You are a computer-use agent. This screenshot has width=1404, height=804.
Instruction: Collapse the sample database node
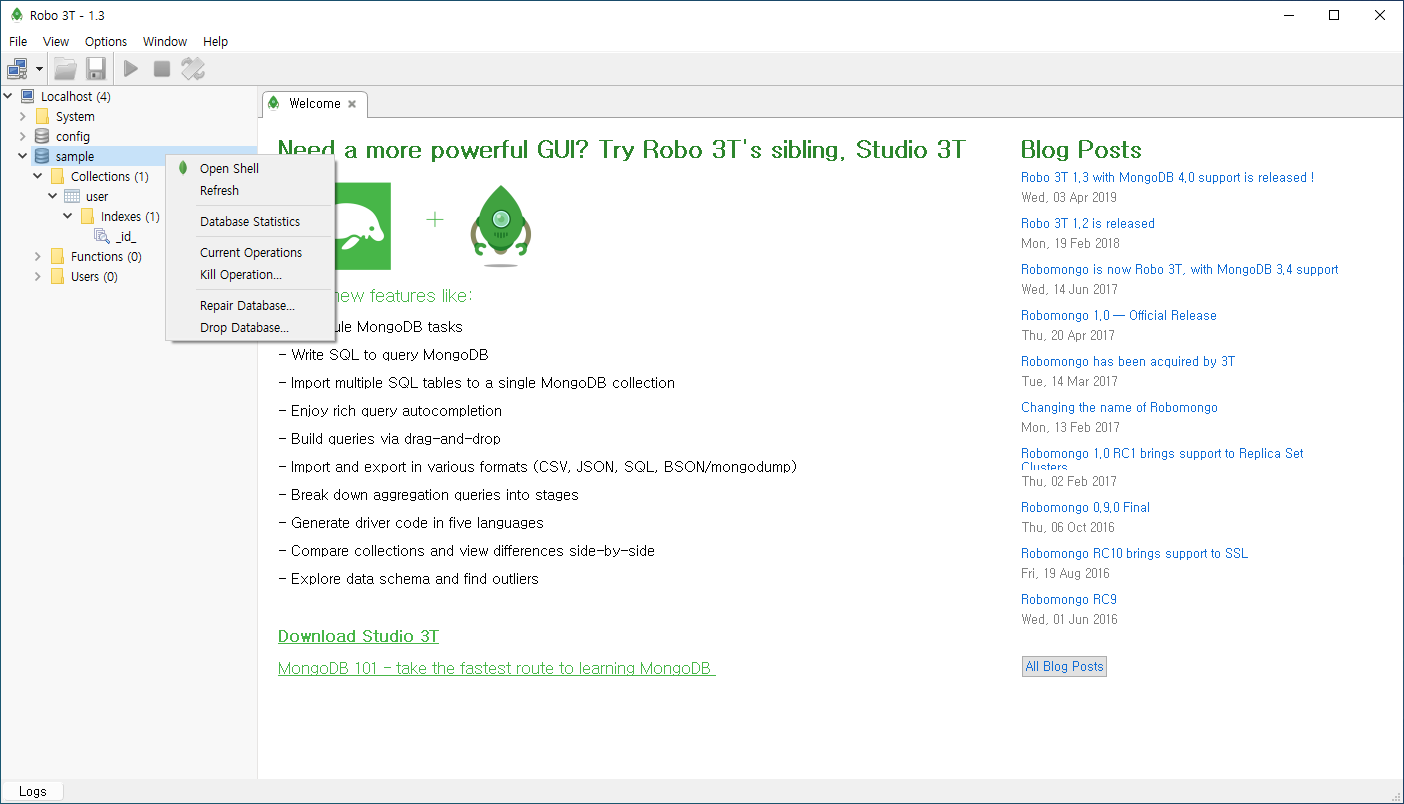click(23, 156)
